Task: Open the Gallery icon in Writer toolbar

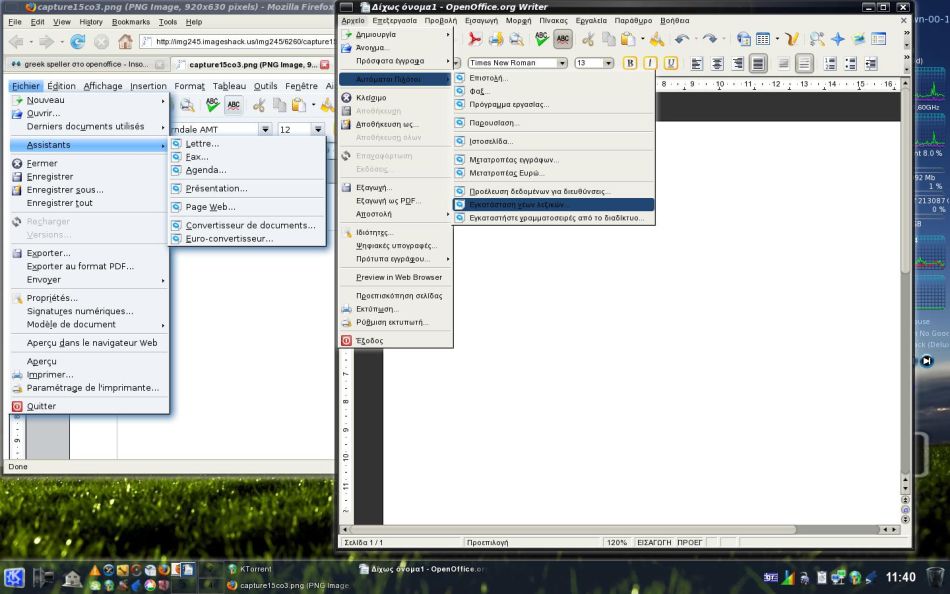Action: click(x=859, y=39)
